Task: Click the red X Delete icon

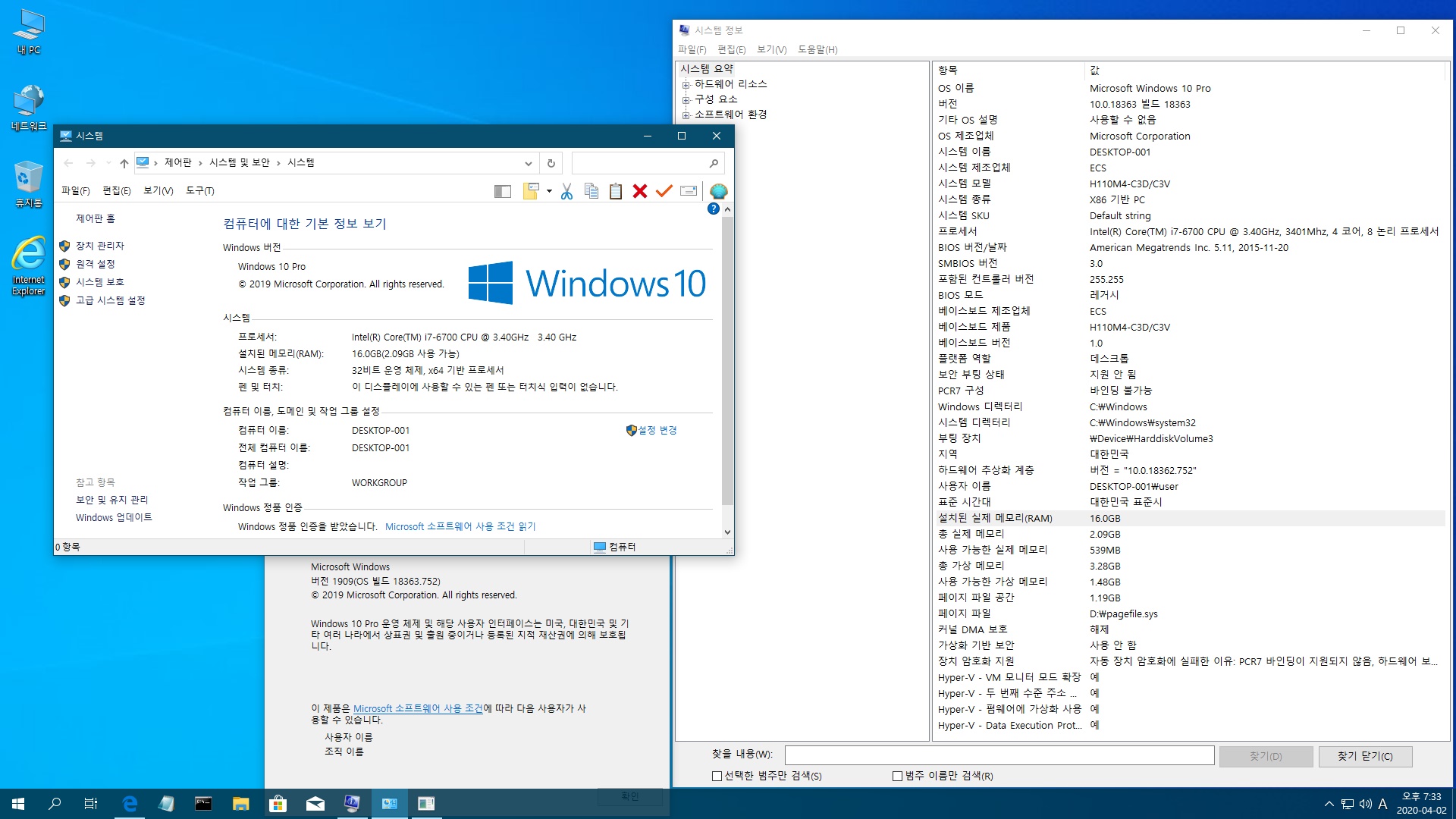Action: (x=640, y=191)
